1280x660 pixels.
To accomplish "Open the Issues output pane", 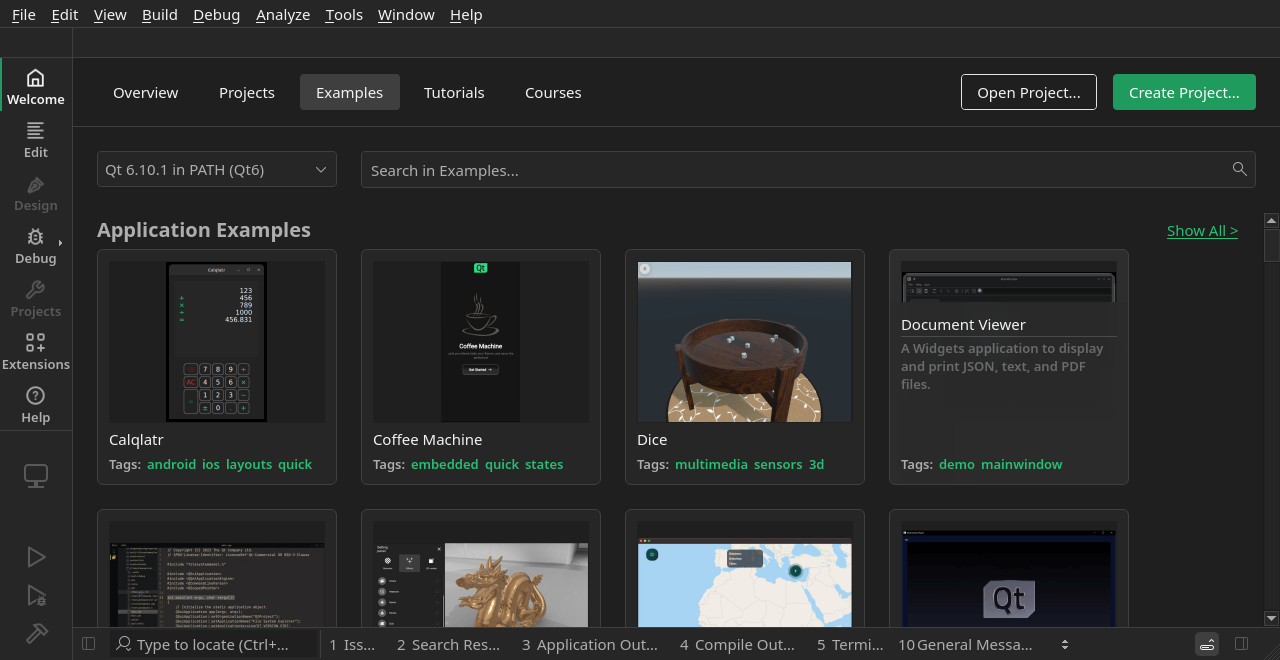I will (x=352, y=644).
